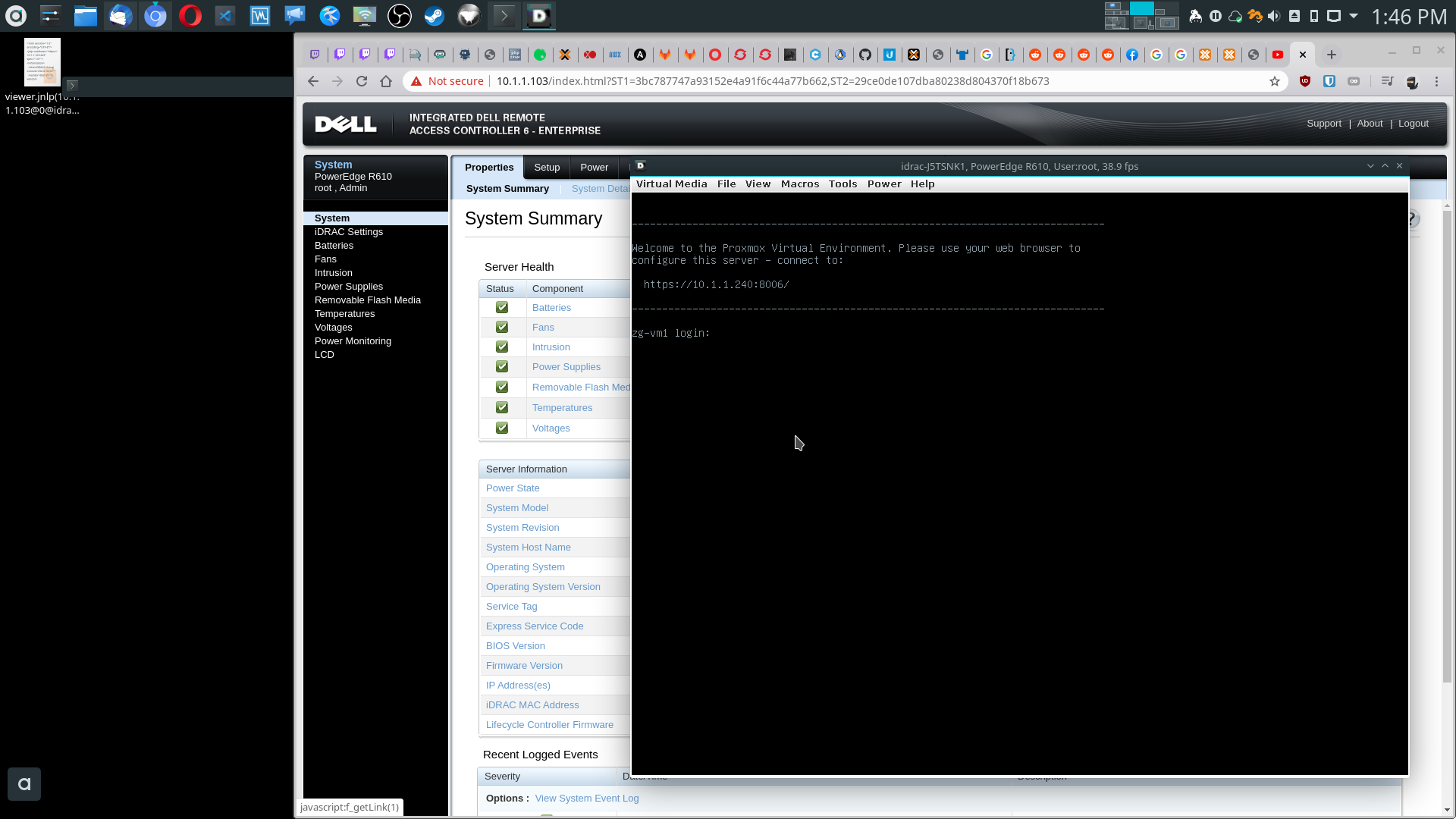This screenshot has width=1456, height=819.
Task: Open the Support link in iDRAC header
Action: [x=1324, y=124]
